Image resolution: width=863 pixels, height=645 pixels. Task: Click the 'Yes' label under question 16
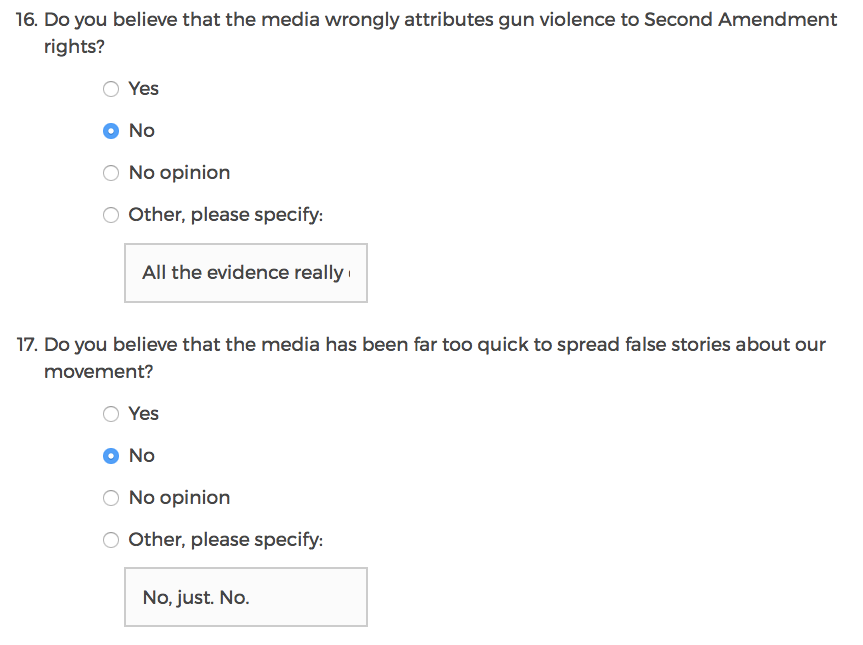pyautogui.click(x=144, y=89)
